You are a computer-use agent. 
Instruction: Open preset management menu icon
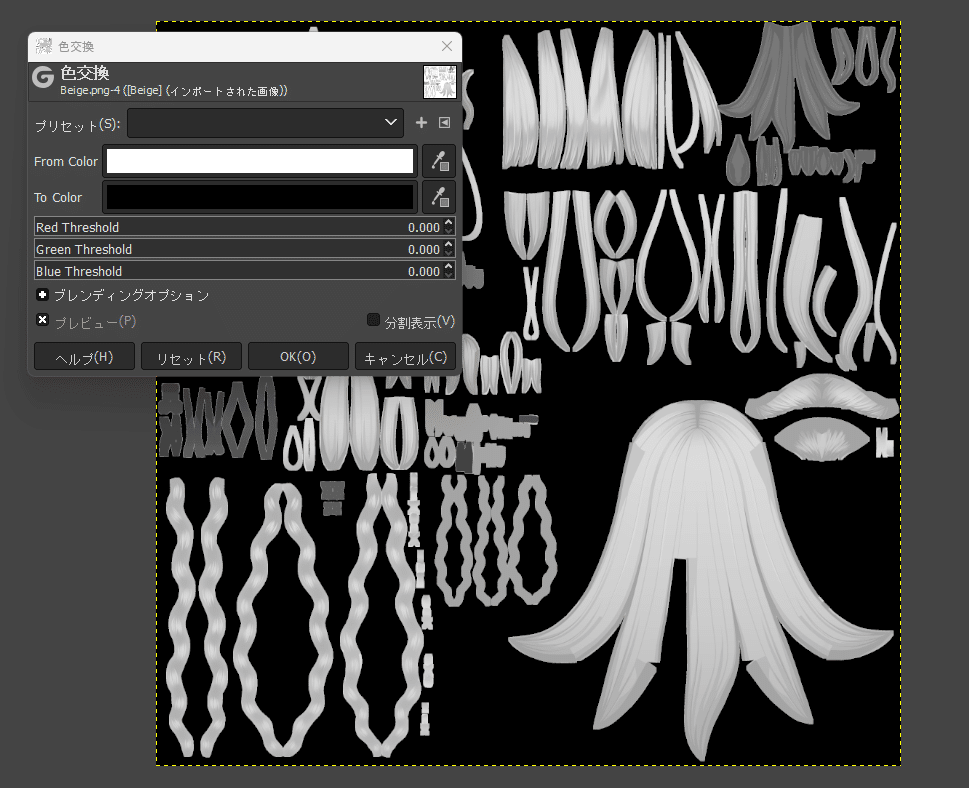pos(444,122)
